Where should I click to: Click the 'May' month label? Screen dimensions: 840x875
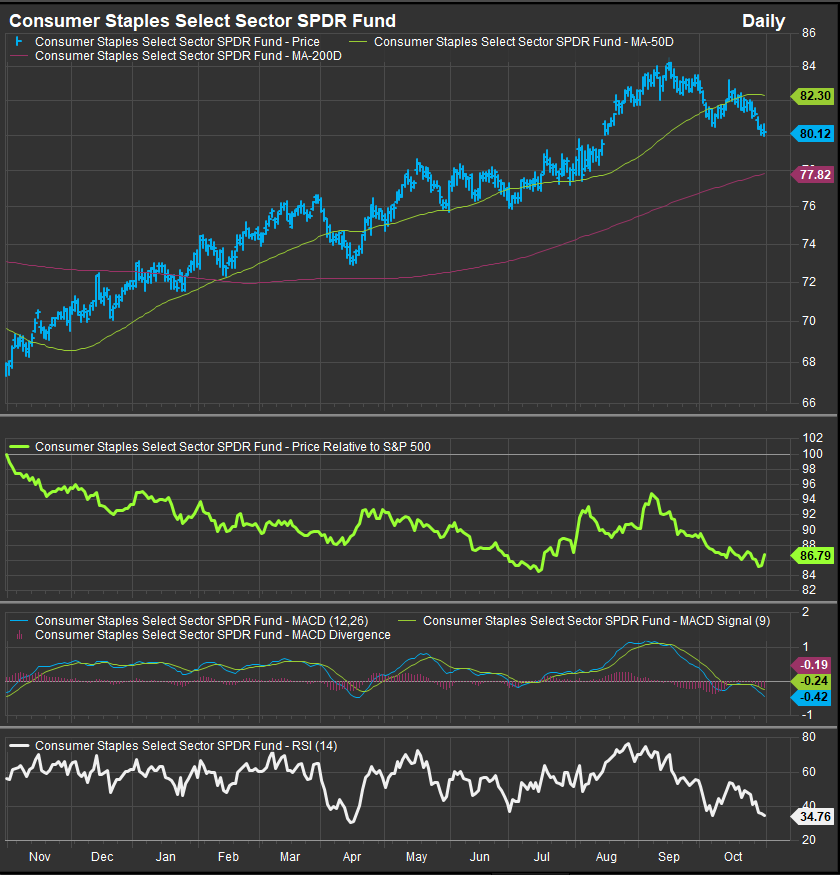pyautogui.click(x=416, y=857)
